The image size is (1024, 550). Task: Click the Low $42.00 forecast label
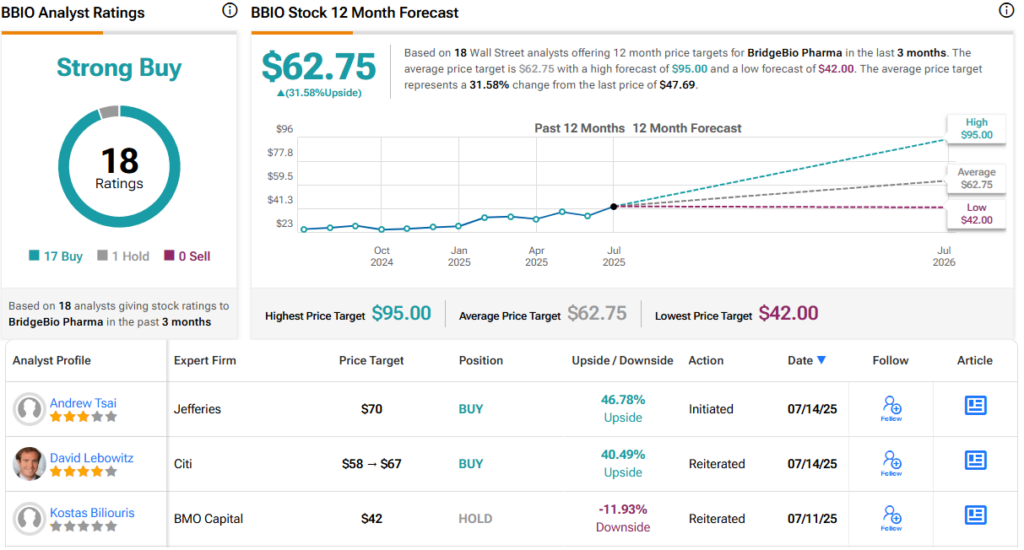[x=976, y=213]
